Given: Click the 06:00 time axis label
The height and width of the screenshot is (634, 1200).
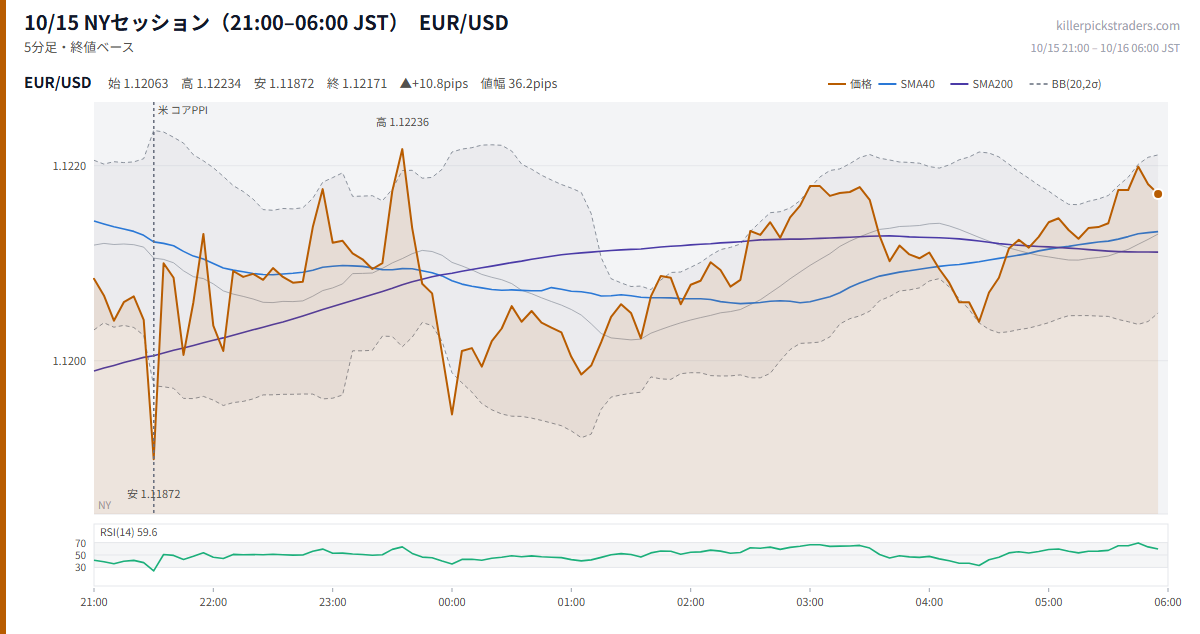Looking at the screenshot, I should (x=1167, y=602).
